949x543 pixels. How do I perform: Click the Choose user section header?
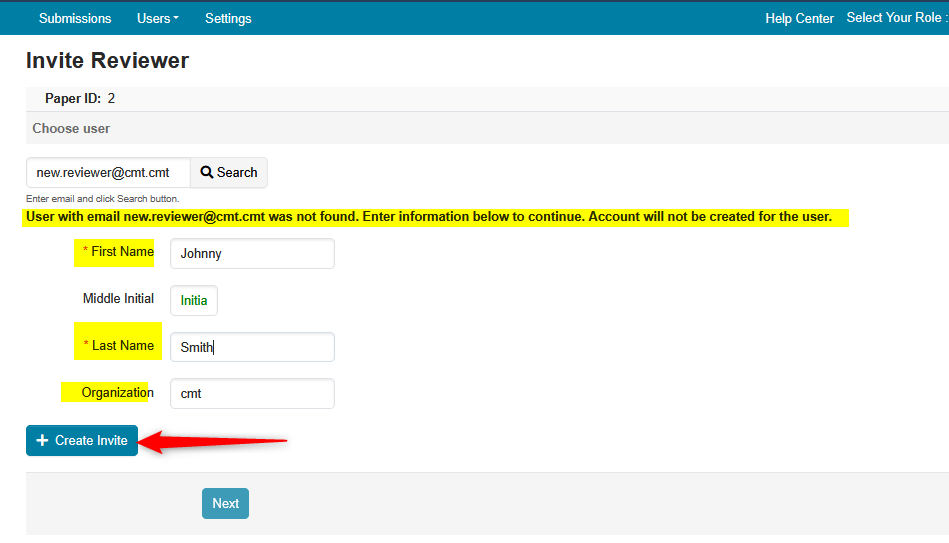point(71,128)
